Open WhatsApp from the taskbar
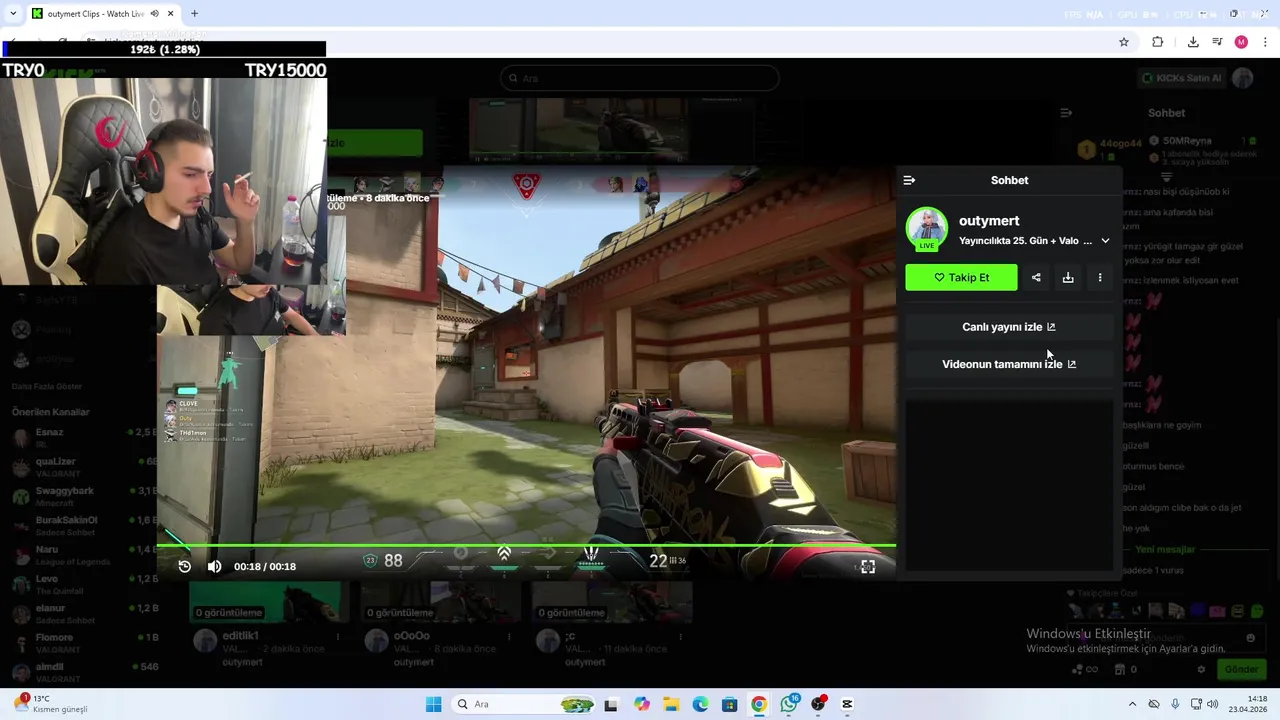The height and width of the screenshot is (720, 1280). pos(789,704)
